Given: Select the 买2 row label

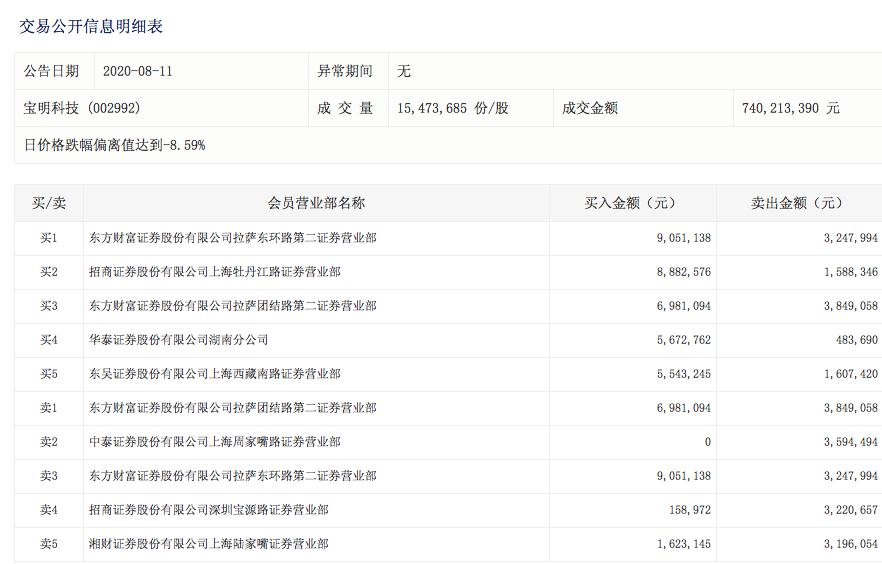Looking at the screenshot, I should click(49, 272).
